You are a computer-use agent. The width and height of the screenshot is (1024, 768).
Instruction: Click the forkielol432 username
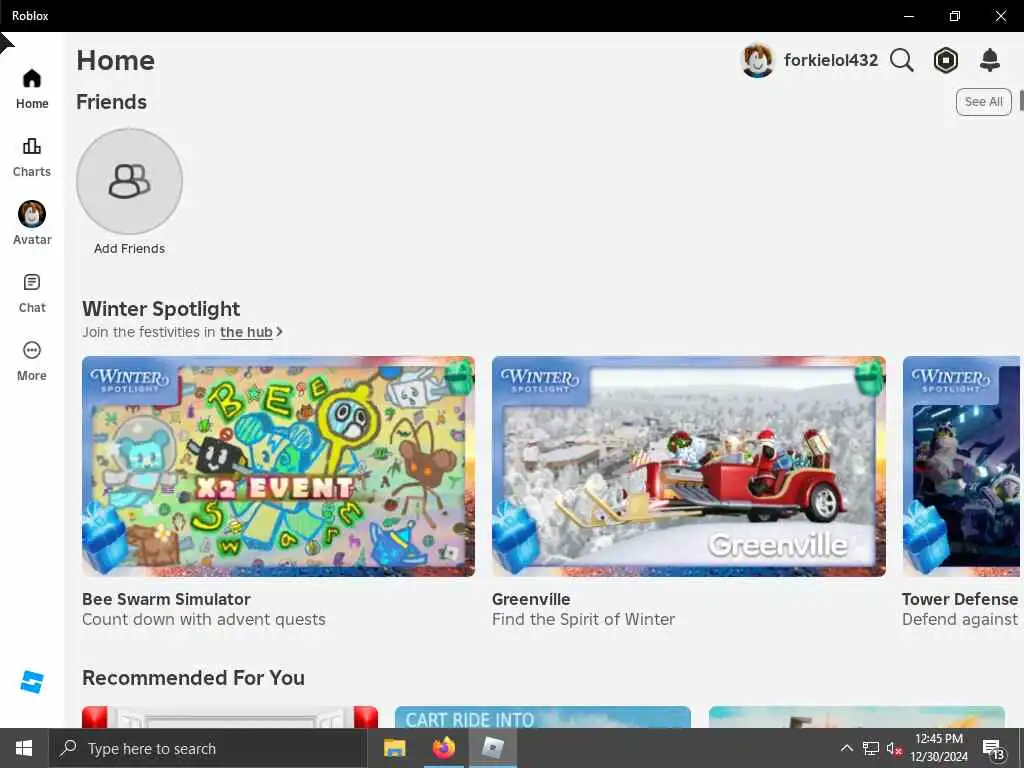(831, 60)
